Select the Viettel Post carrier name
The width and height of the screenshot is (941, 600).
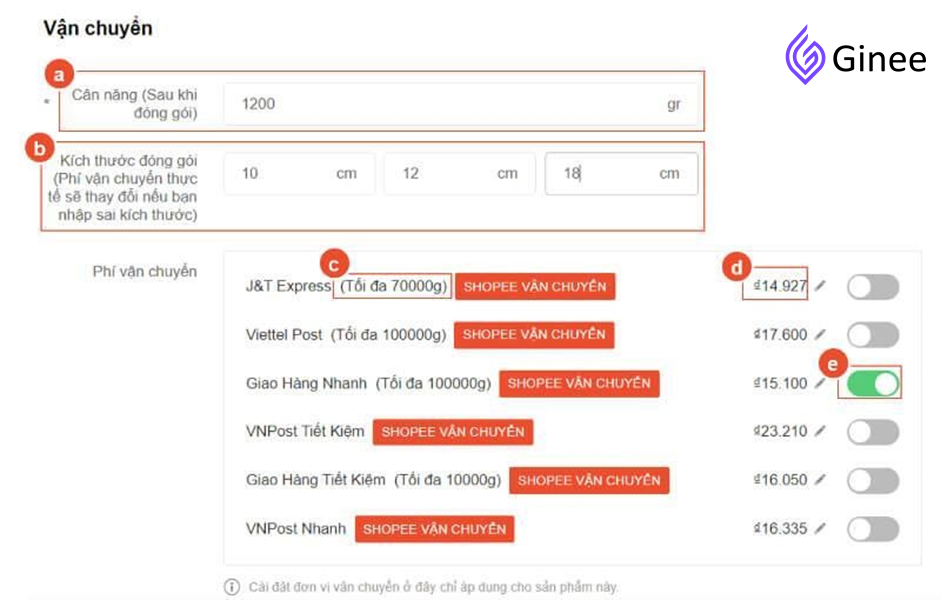[x=284, y=335]
